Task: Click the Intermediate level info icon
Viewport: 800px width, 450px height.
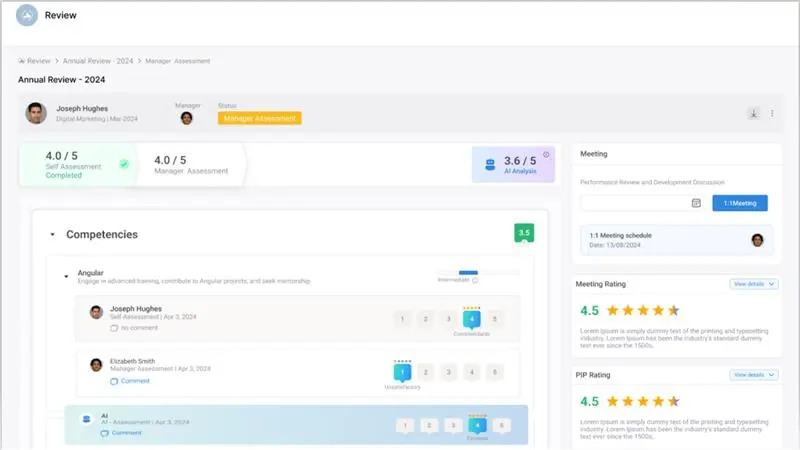Action: pyautogui.click(x=475, y=281)
